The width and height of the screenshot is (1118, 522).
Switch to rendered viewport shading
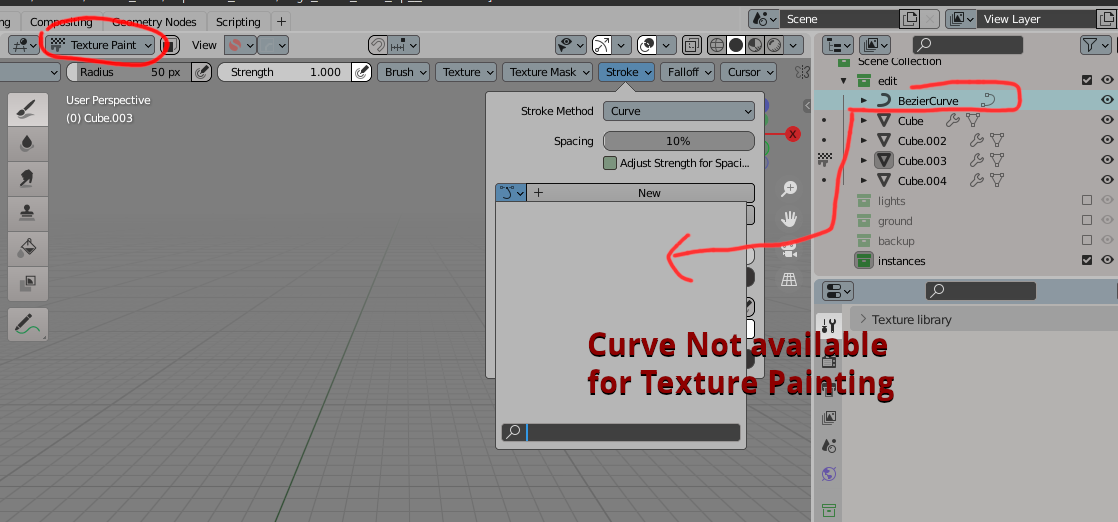tap(774, 45)
